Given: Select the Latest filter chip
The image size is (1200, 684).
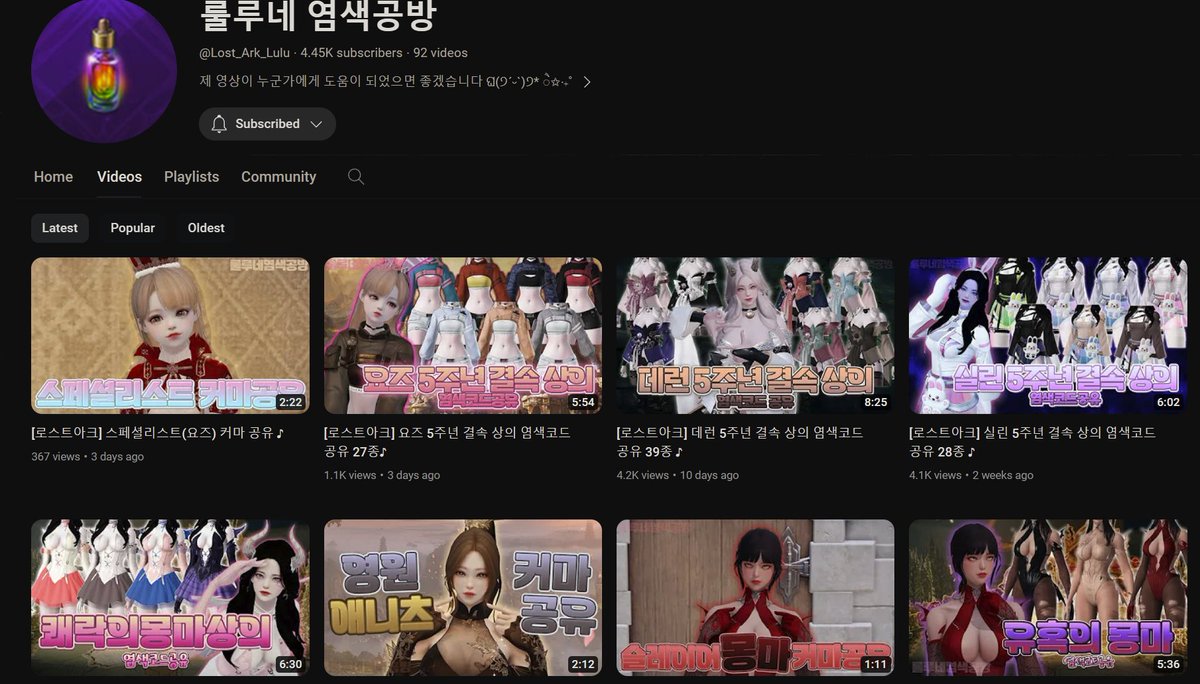Looking at the screenshot, I should 59,227.
